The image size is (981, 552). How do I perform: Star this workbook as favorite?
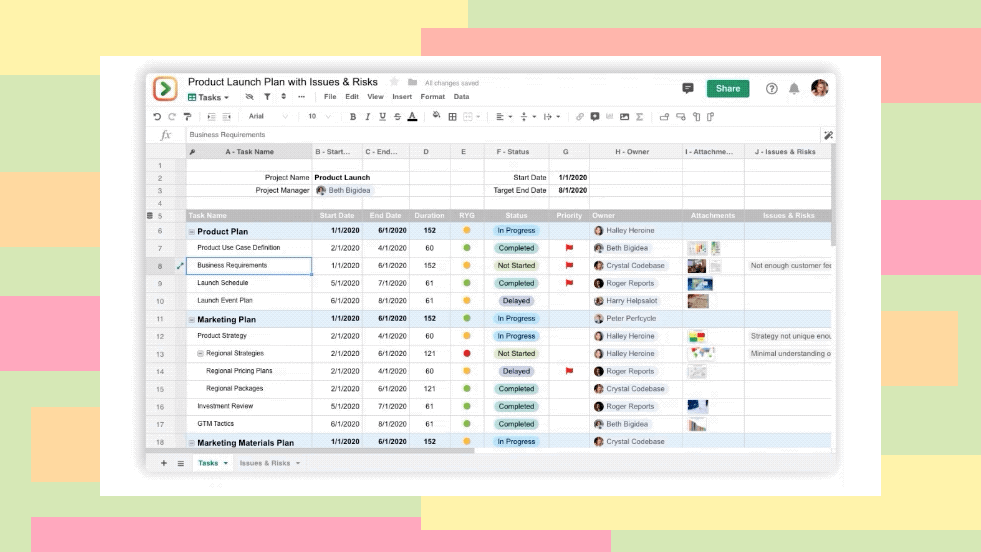(394, 82)
